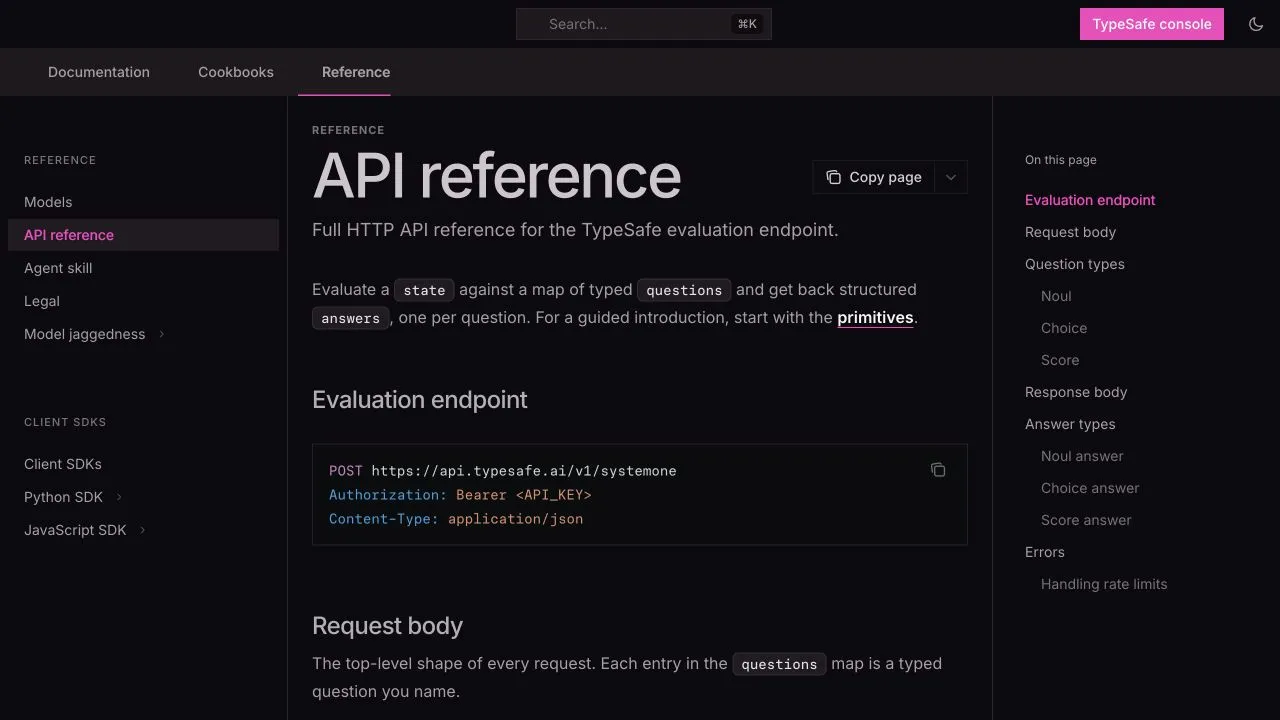
Task: Jump to Request body in page outline
Action: pos(1070,232)
